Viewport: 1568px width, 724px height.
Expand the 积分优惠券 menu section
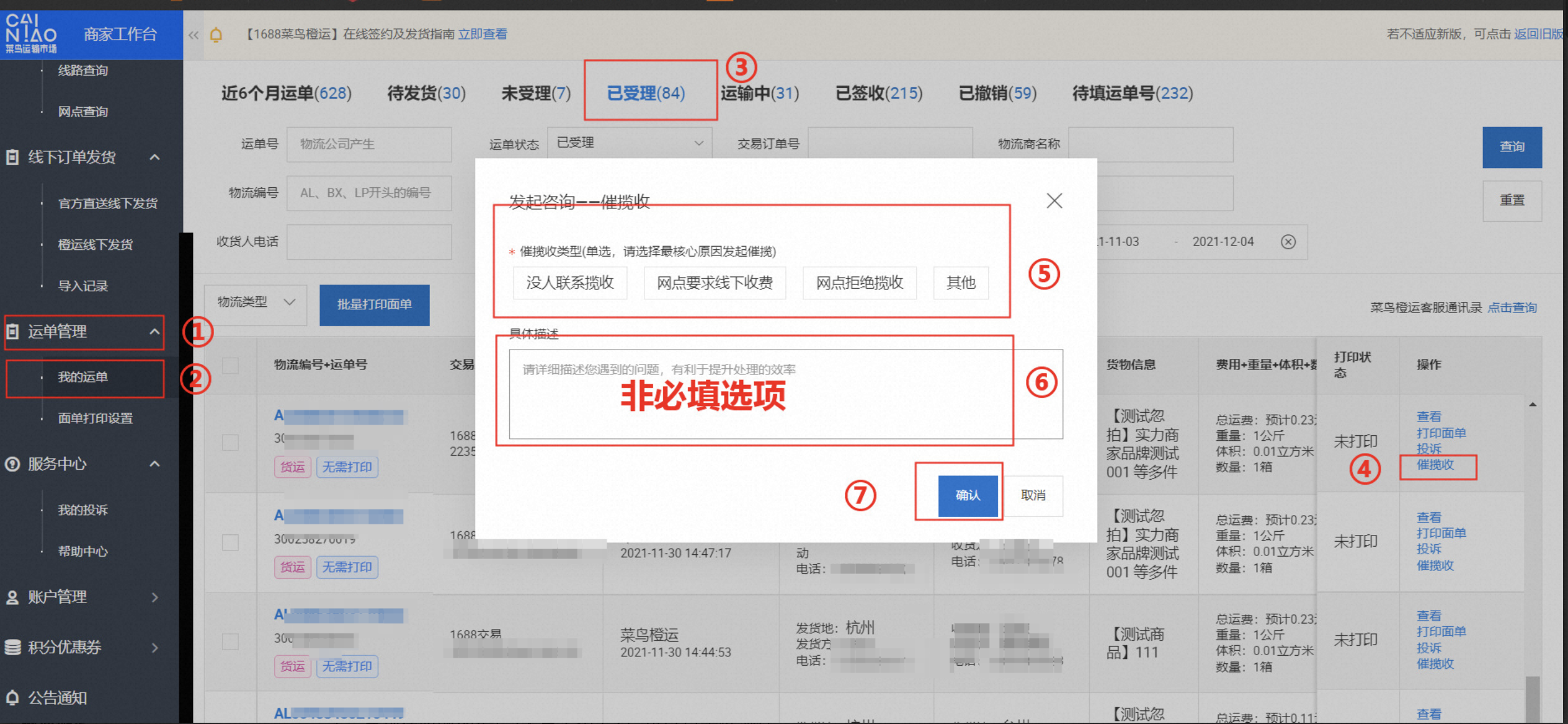155,647
